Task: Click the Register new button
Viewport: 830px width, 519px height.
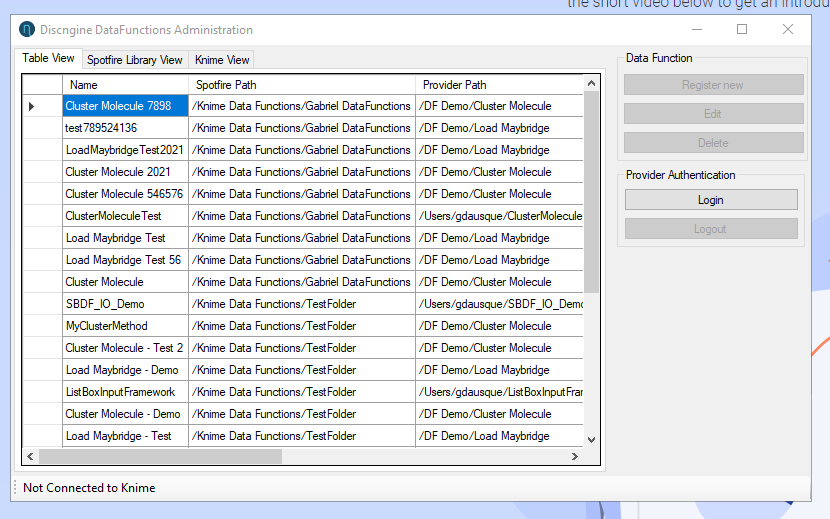Action: click(714, 85)
